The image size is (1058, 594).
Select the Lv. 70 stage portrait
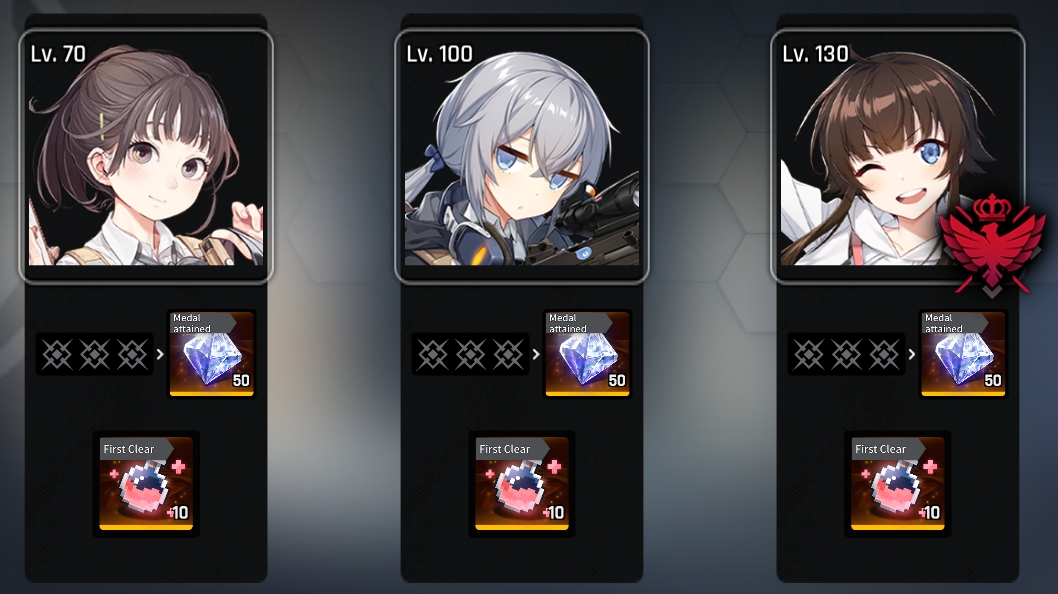click(x=146, y=156)
